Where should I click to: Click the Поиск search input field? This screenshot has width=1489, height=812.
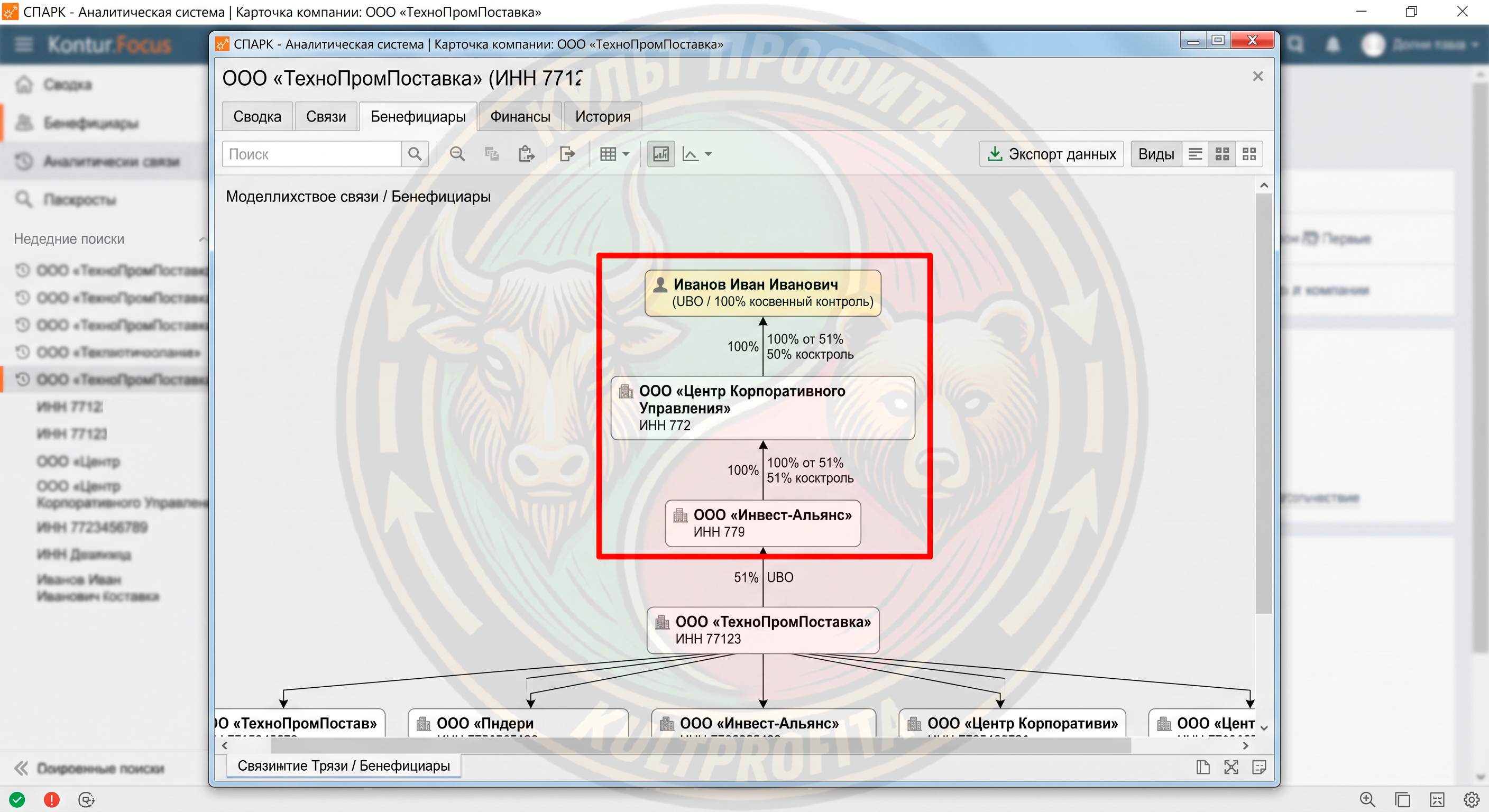(312, 154)
